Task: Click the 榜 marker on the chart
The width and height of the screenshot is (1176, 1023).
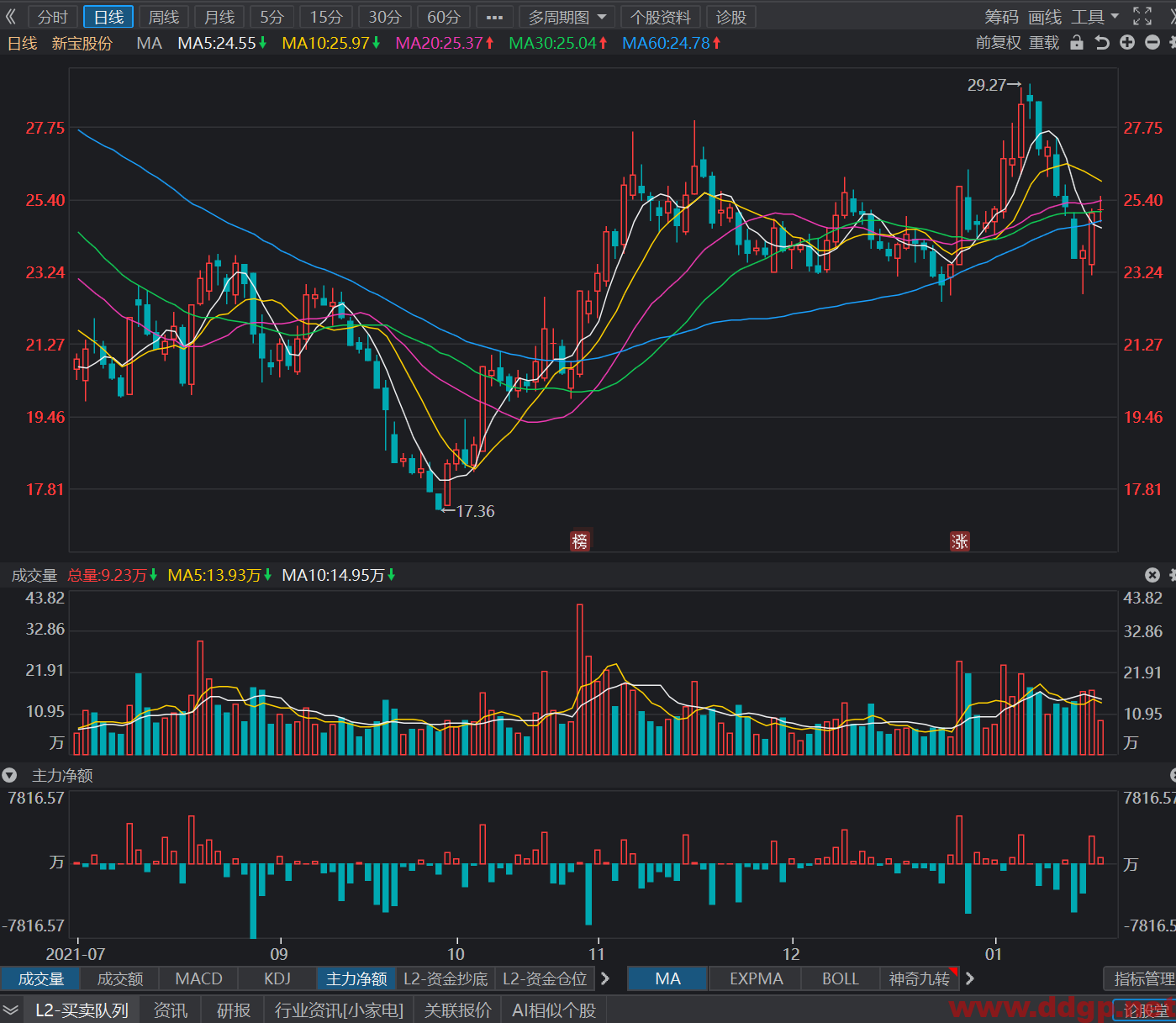Action: (x=580, y=541)
